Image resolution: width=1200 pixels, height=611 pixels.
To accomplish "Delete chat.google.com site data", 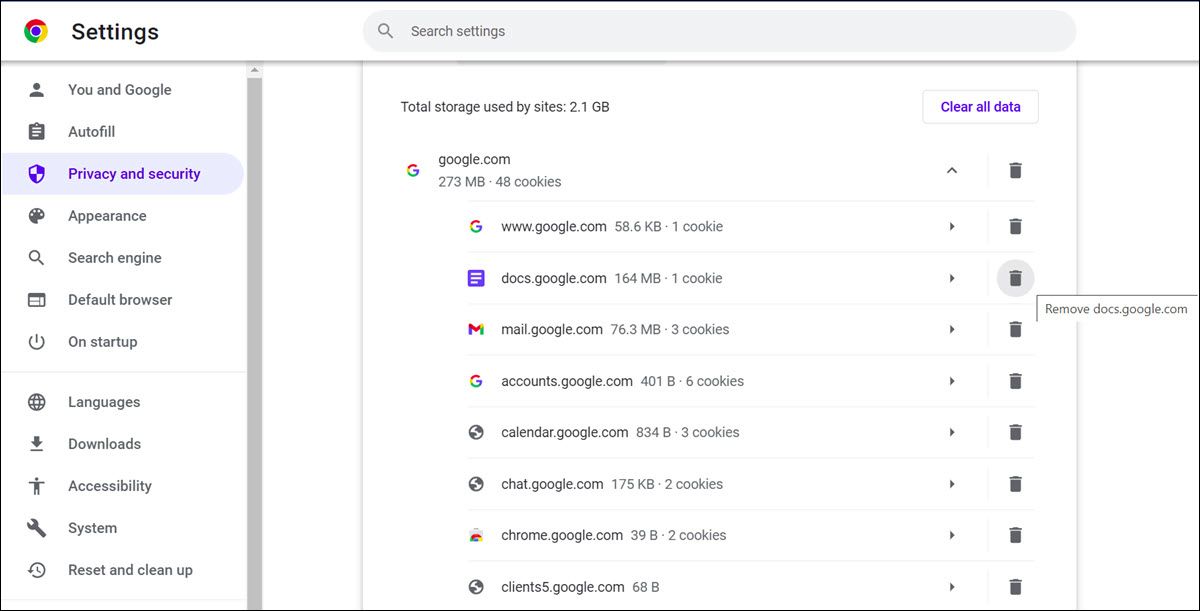I will coord(1015,484).
